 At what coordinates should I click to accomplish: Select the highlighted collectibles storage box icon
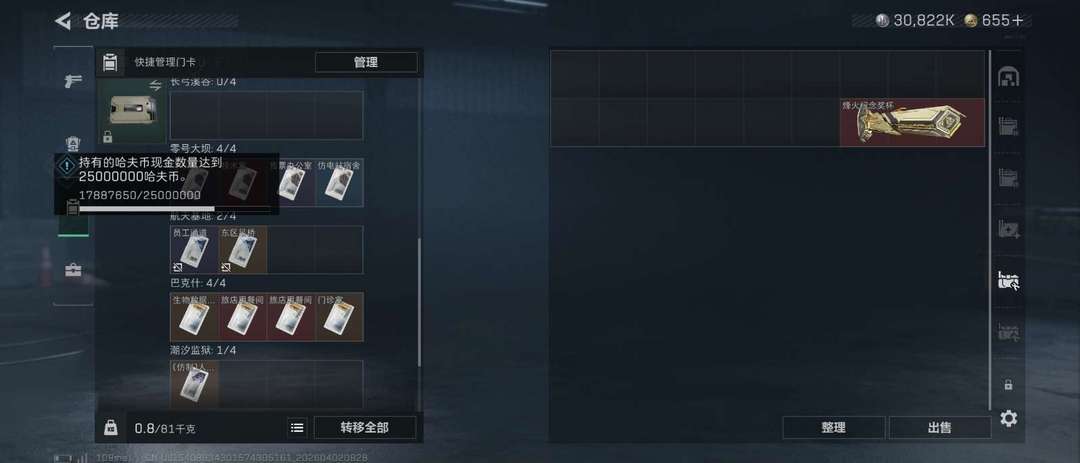click(x=1008, y=280)
